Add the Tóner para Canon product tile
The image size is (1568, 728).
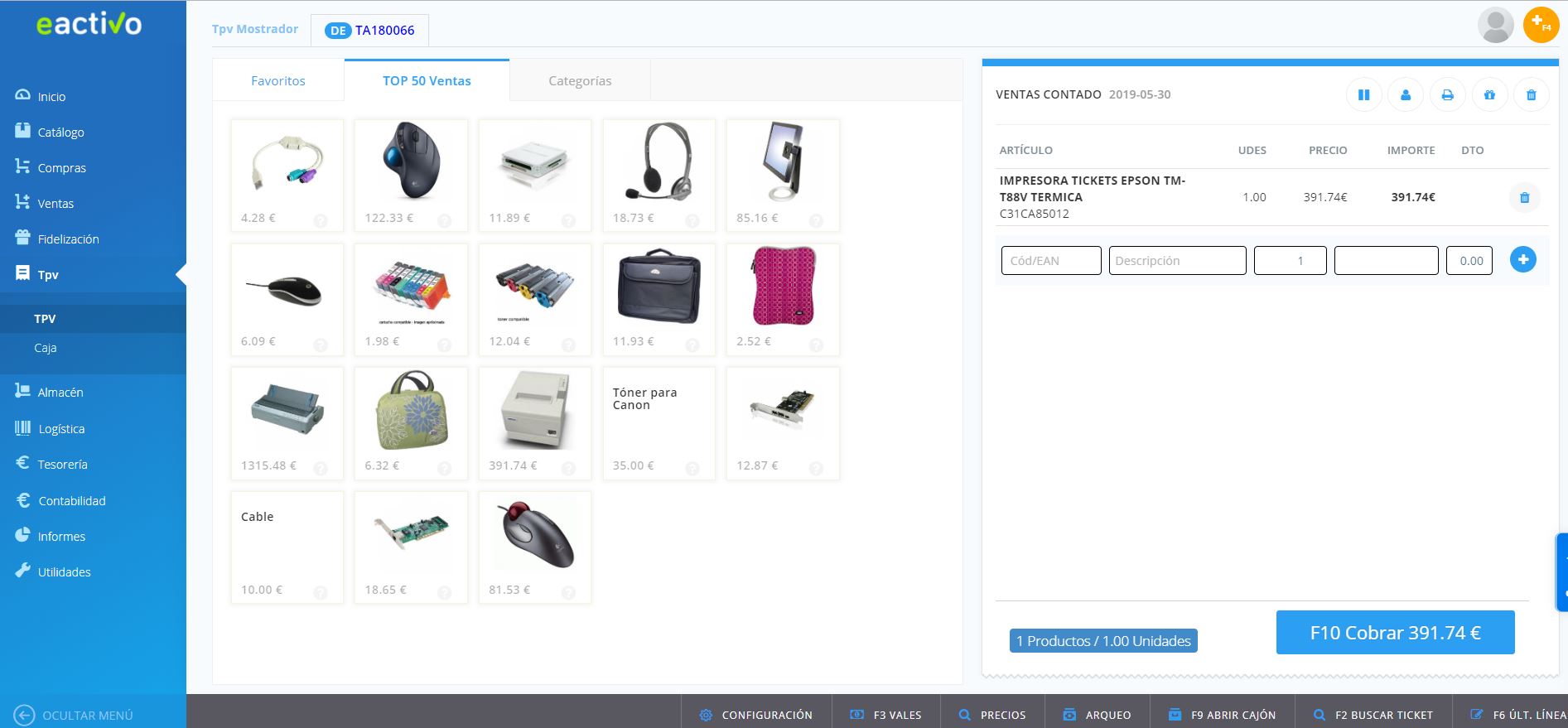(659, 423)
